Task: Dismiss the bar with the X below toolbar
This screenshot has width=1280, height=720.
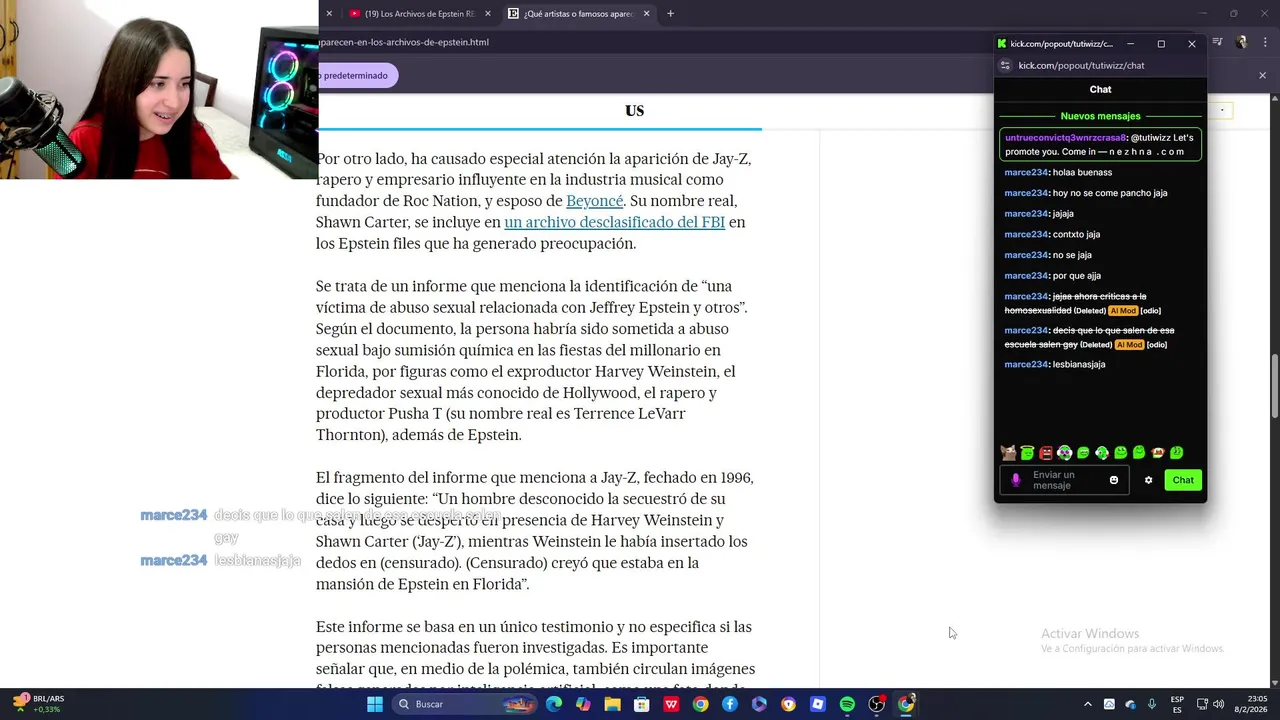Action: click(1262, 76)
